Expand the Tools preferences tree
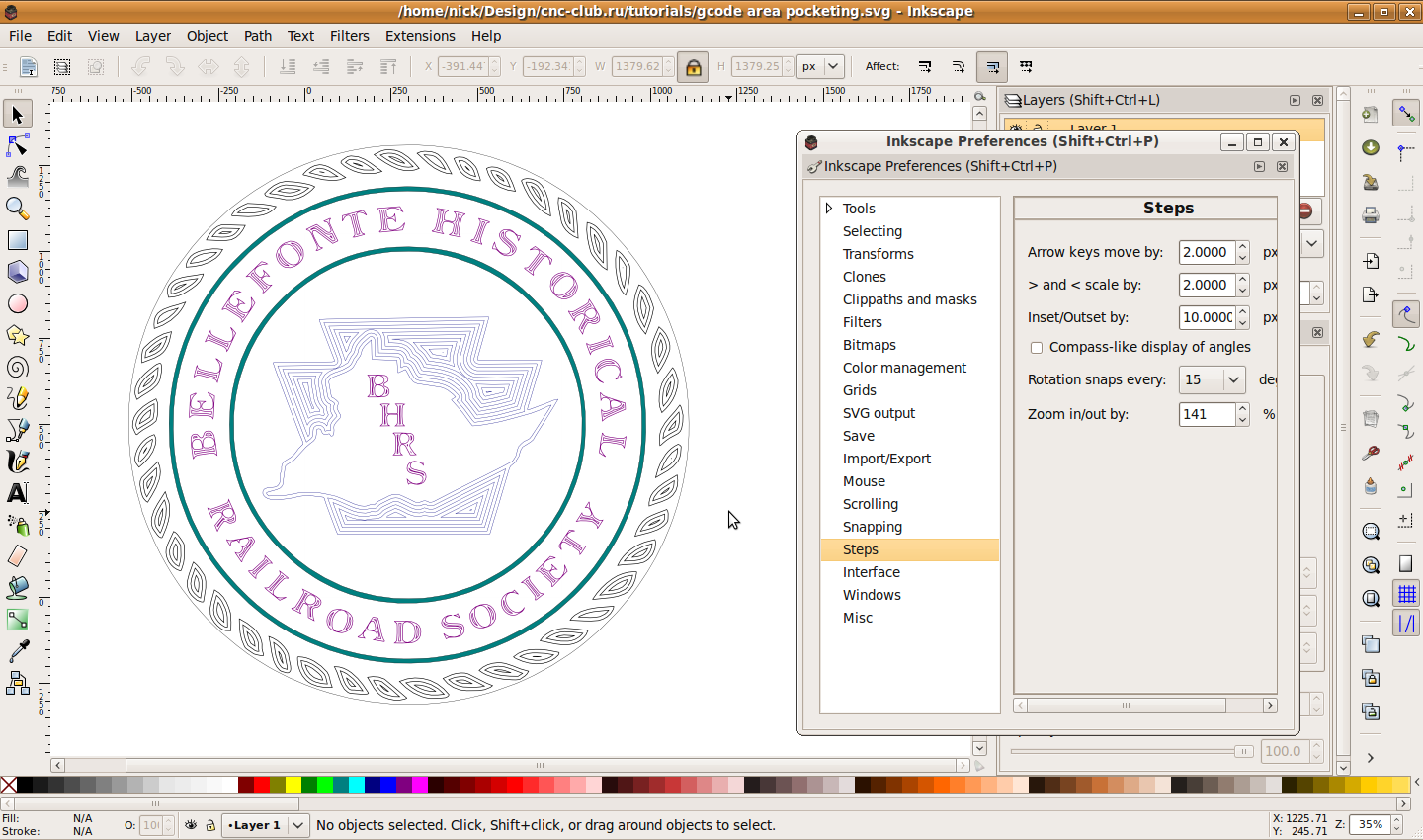 coord(829,209)
